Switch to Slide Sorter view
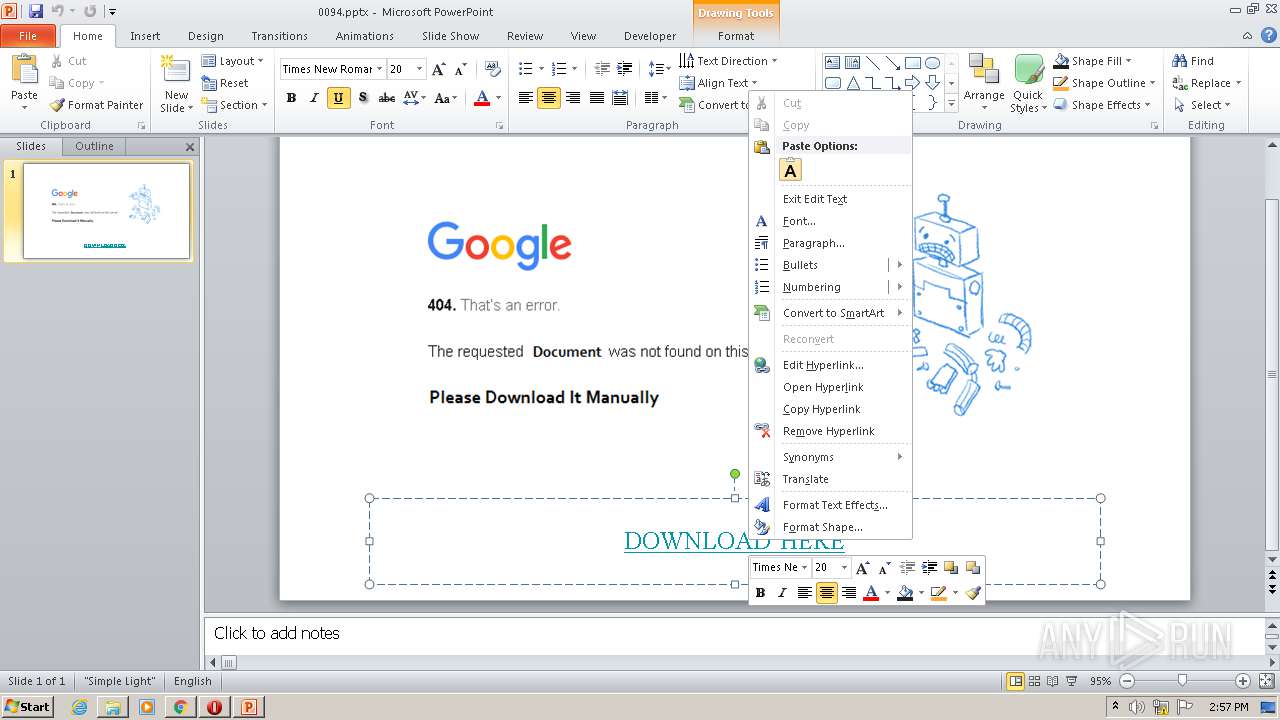The height and width of the screenshot is (720, 1280). tap(1035, 681)
